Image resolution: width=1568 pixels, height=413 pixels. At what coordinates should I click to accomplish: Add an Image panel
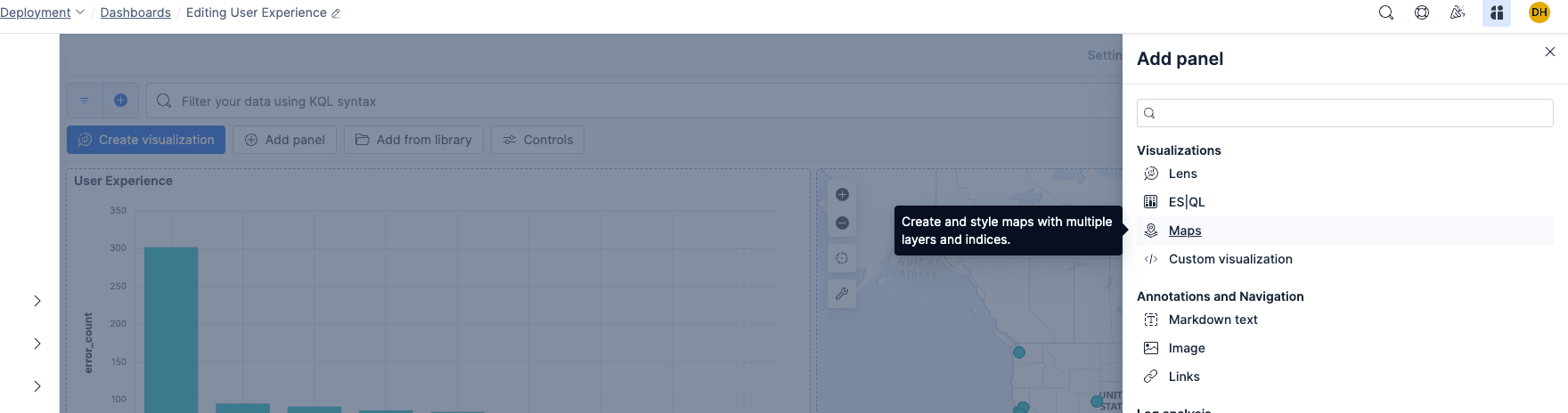tap(1186, 348)
